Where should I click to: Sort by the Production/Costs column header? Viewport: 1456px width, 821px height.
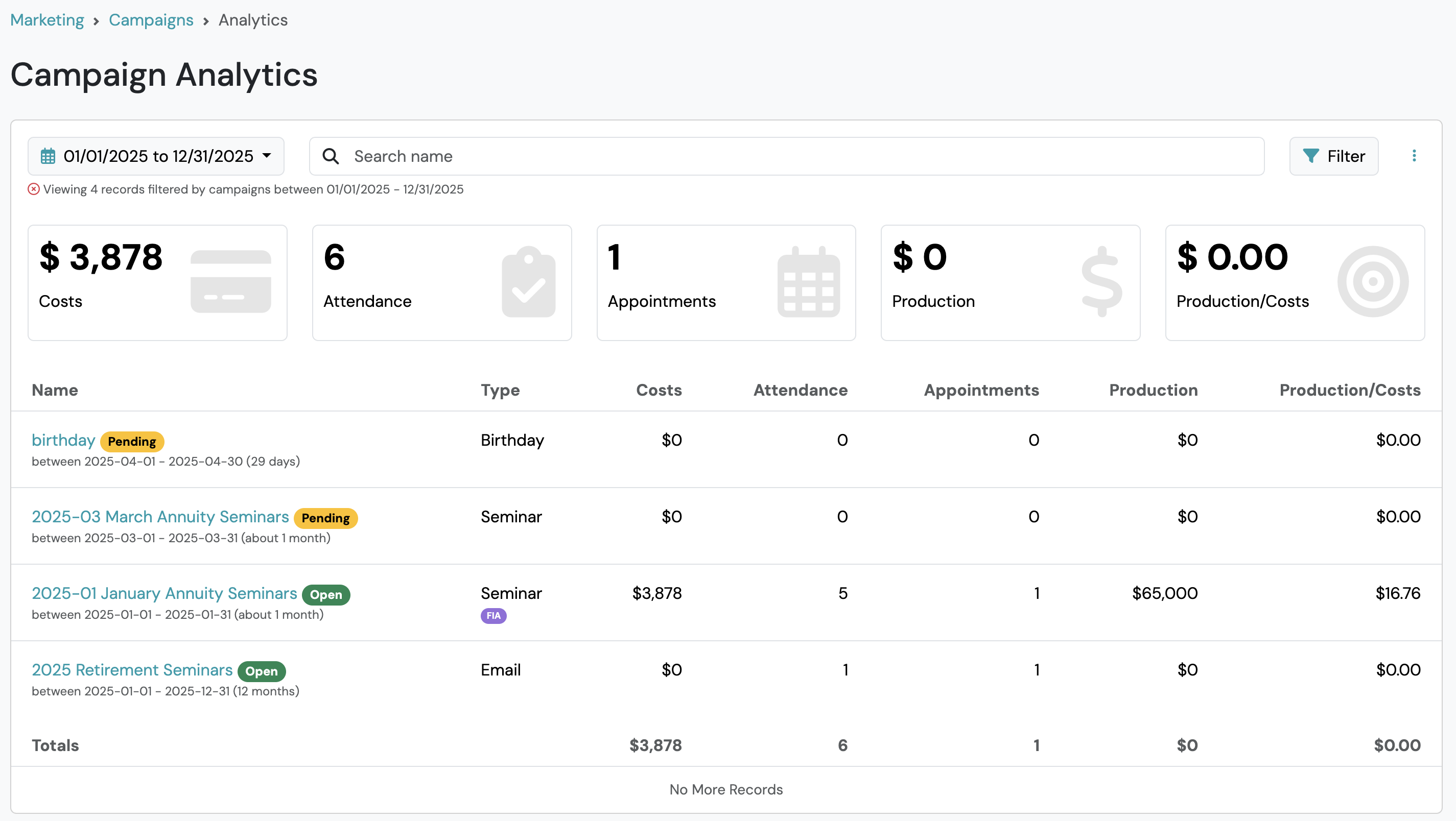coord(1350,390)
